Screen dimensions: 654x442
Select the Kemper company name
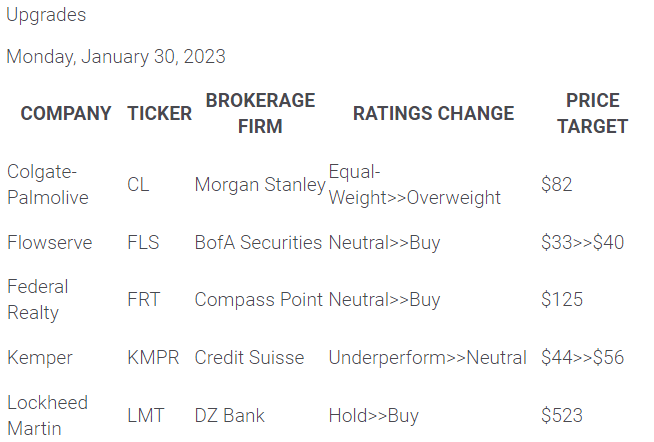[x=39, y=357]
